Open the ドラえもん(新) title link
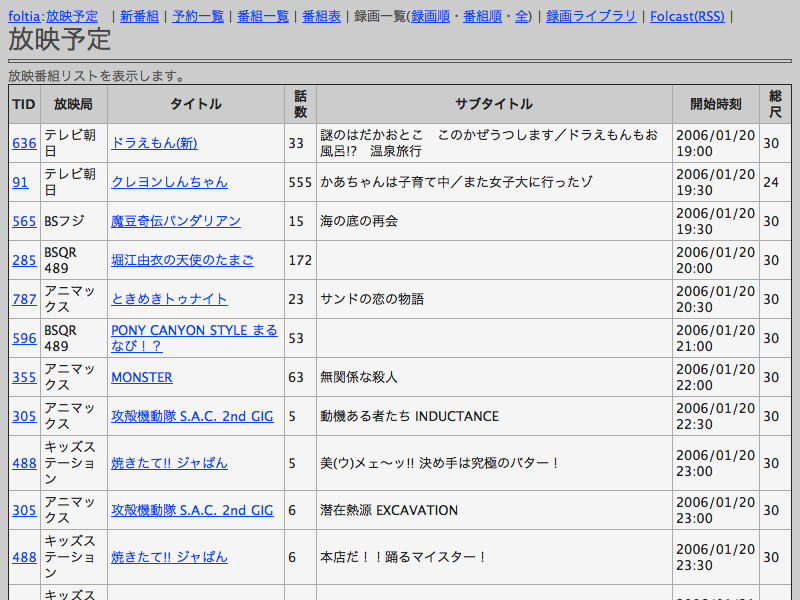The image size is (800, 600). tap(154, 143)
